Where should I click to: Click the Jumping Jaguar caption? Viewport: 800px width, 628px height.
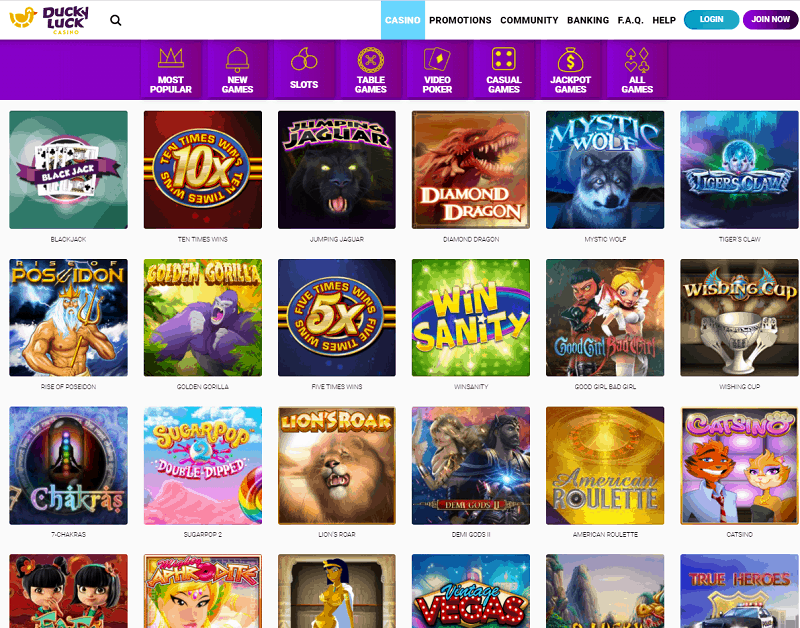click(x=337, y=239)
